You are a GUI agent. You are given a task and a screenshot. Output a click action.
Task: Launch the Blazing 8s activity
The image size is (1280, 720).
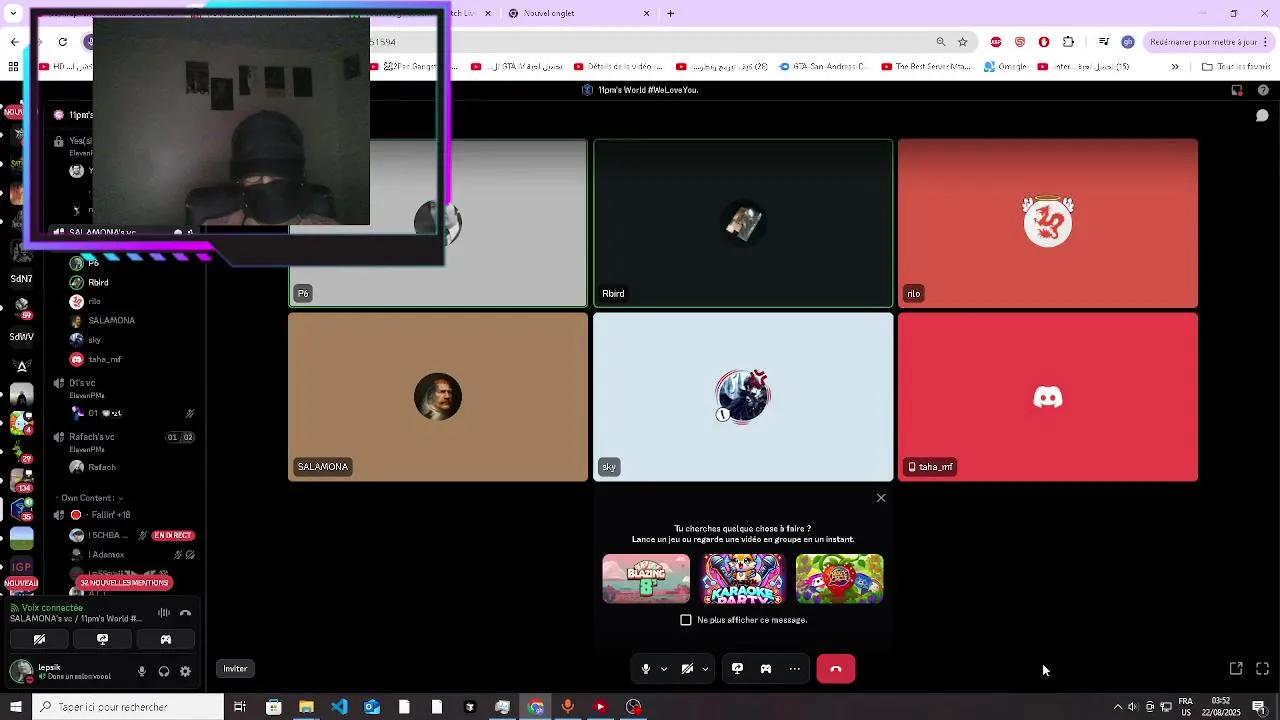click(646, 579)
